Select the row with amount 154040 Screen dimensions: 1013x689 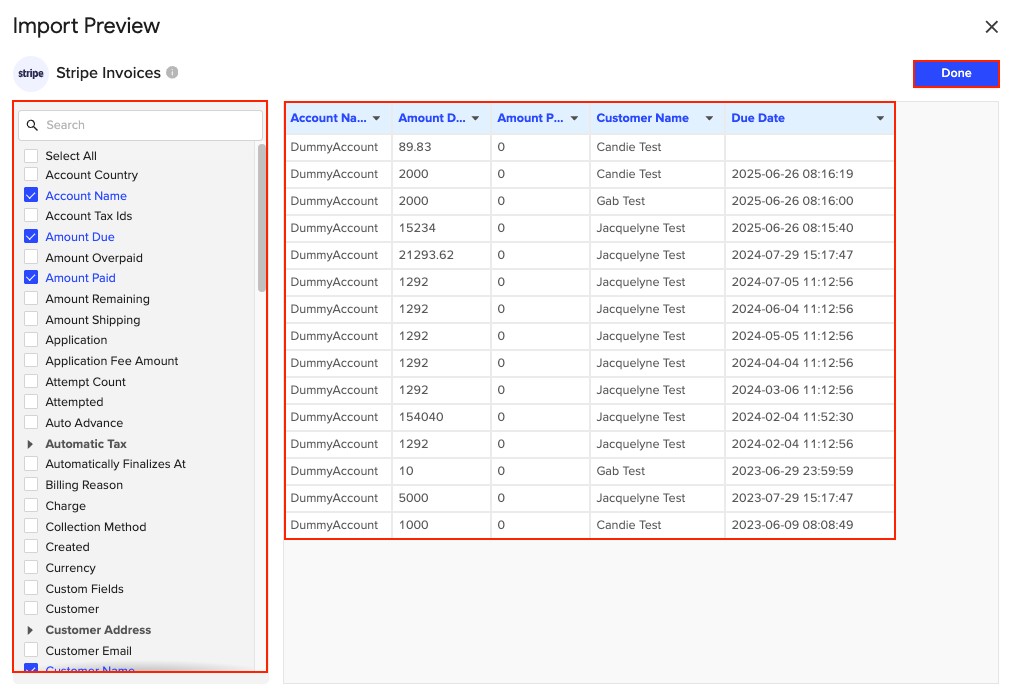(x=590, y=417)
